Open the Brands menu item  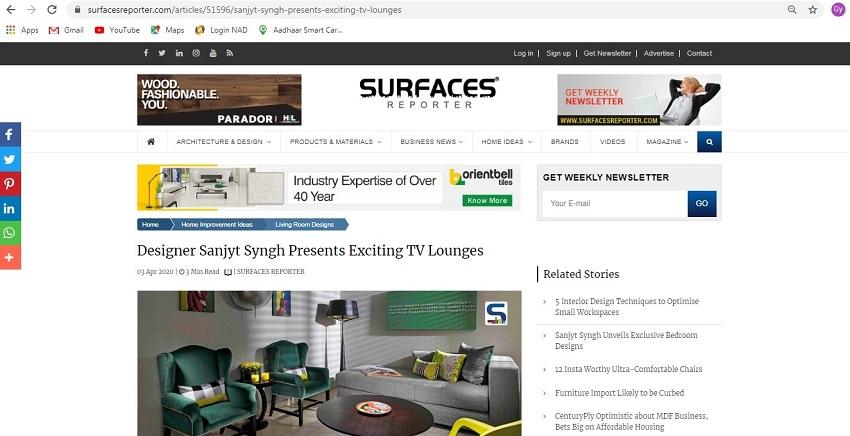point(565,142)
